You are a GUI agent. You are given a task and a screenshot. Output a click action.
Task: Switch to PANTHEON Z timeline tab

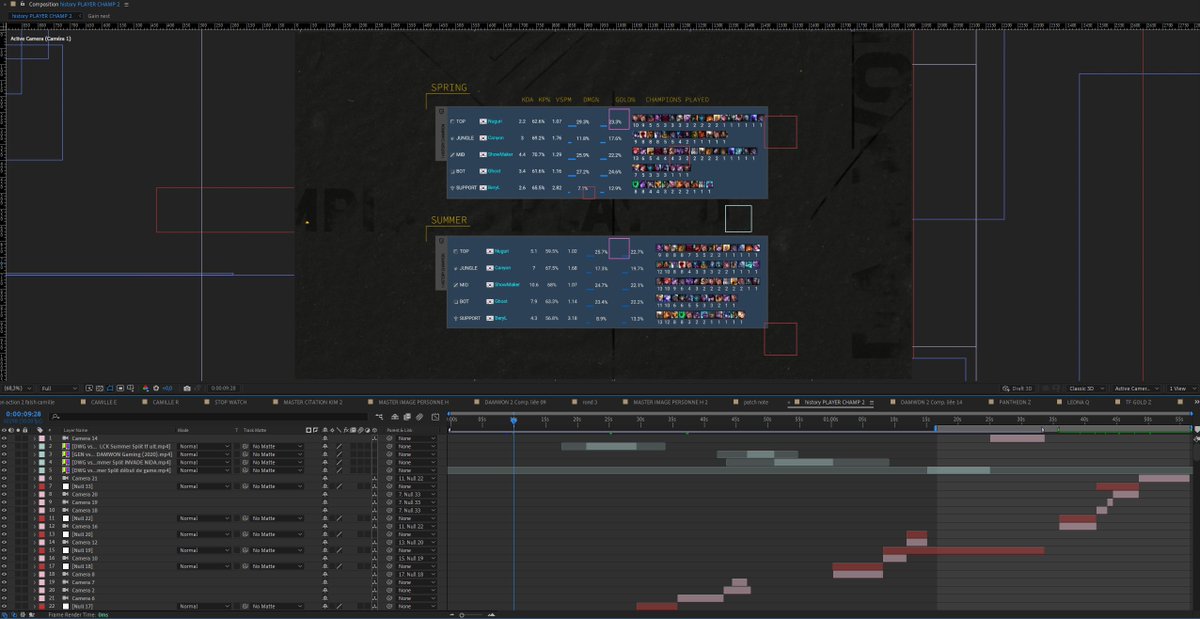tap(1015, 401)
